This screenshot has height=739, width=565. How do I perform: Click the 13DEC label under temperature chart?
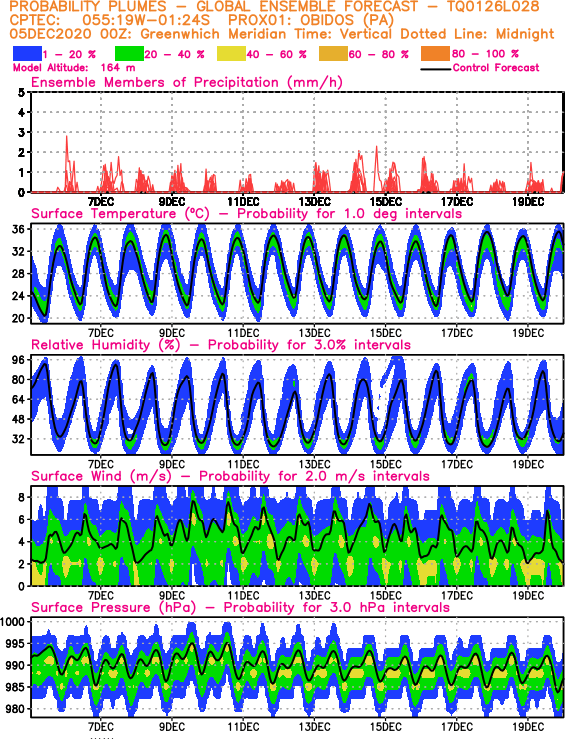pyautogui.click(x=314, y=333)
